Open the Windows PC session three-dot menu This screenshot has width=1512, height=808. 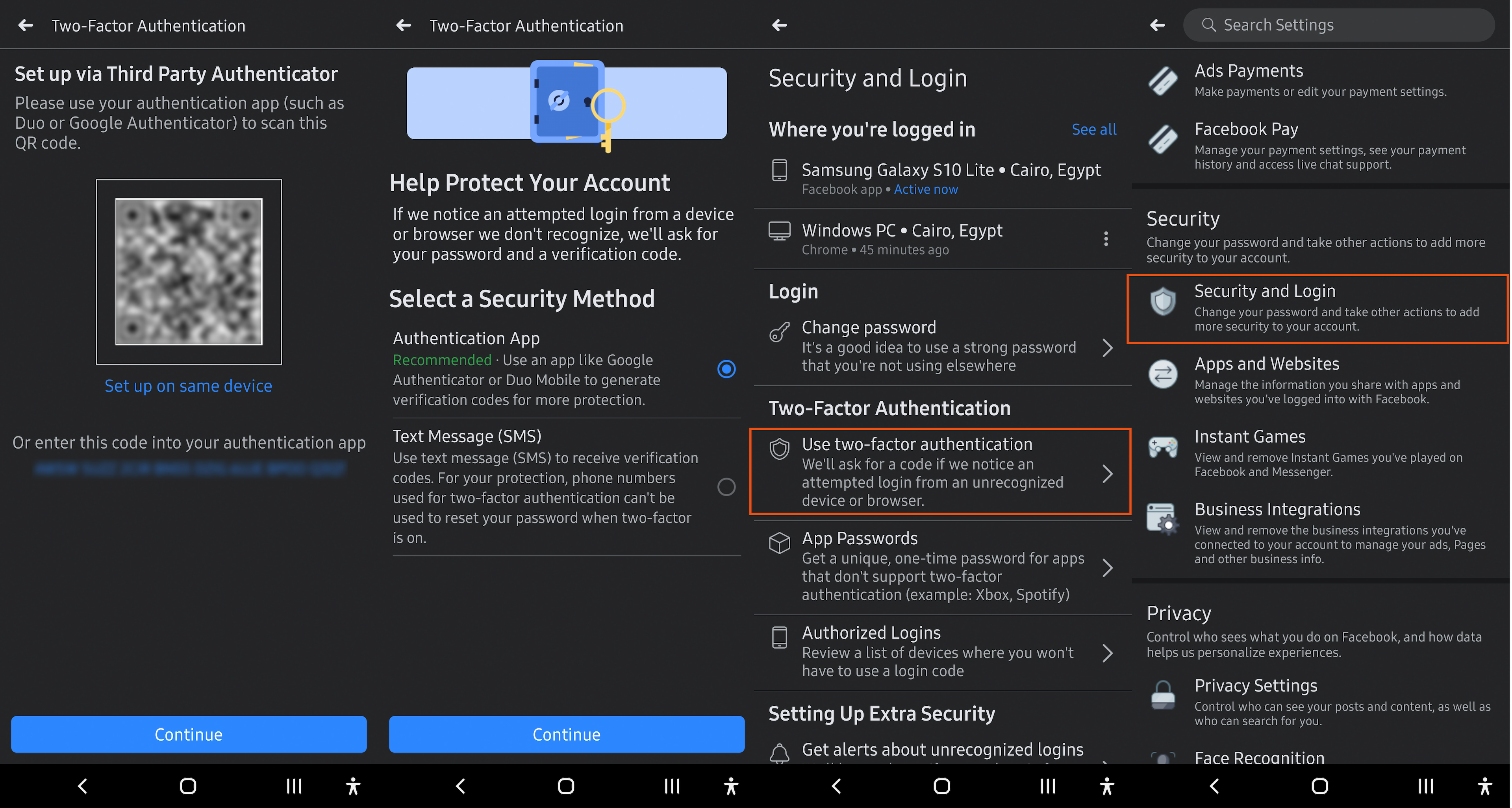pos(1106,239)
